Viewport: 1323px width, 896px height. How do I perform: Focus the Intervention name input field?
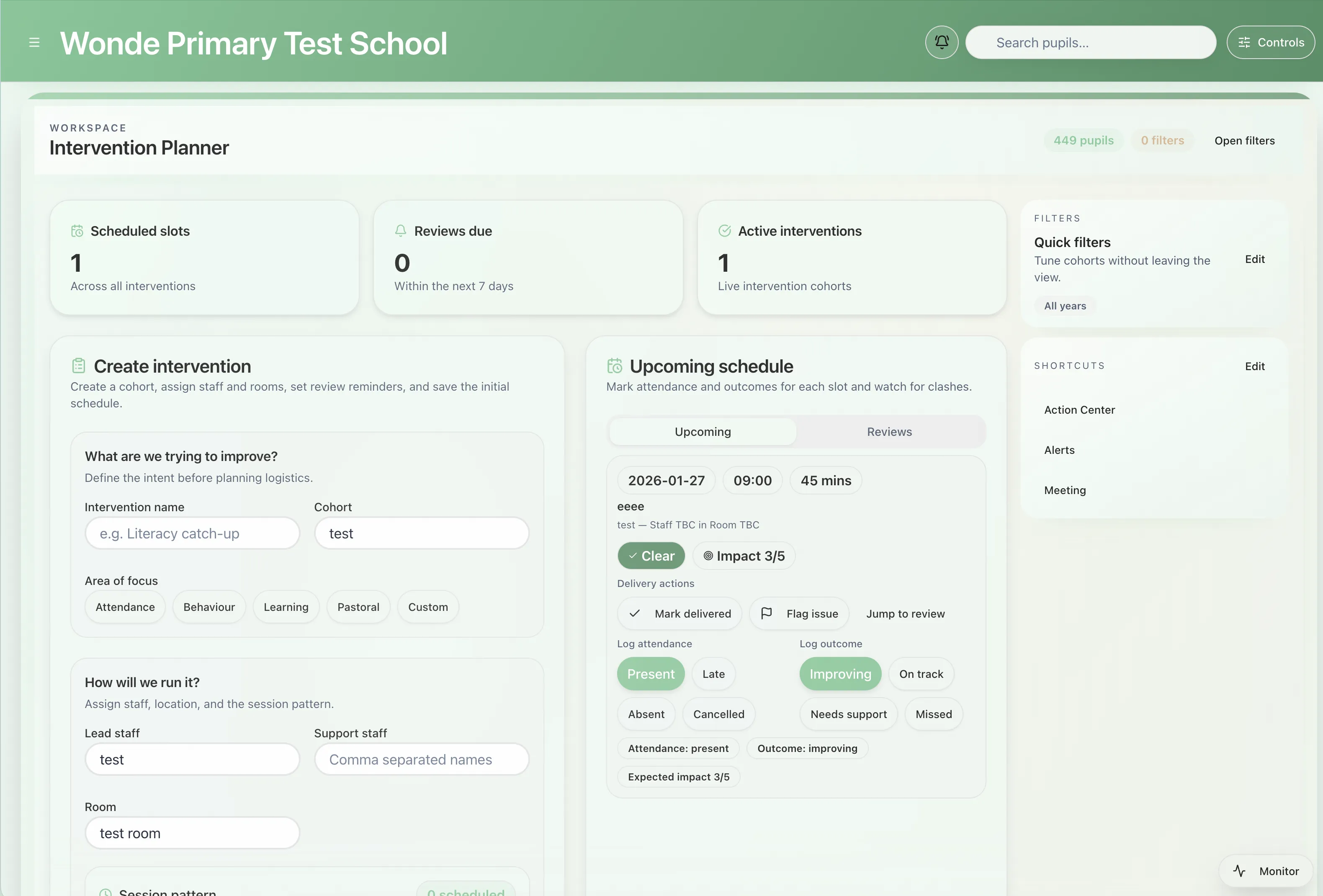(x=192, y=533)
